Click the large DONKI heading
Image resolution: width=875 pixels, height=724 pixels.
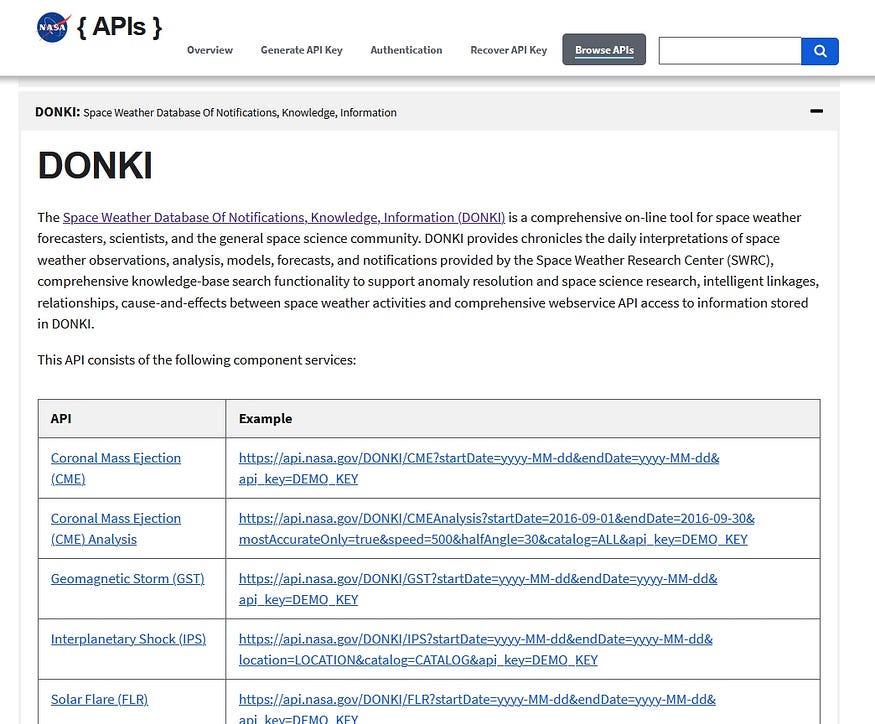coord(95,166)
